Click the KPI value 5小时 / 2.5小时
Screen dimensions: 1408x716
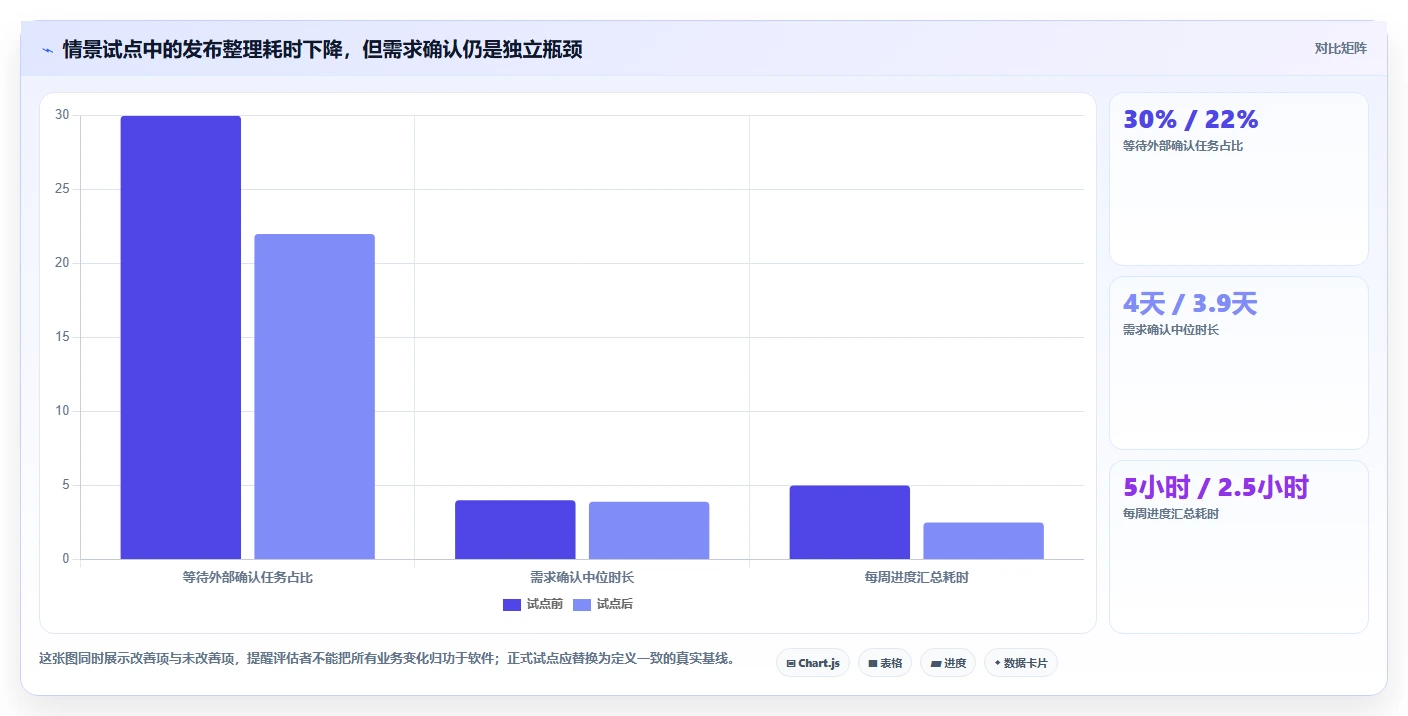tap(1216, 488)
